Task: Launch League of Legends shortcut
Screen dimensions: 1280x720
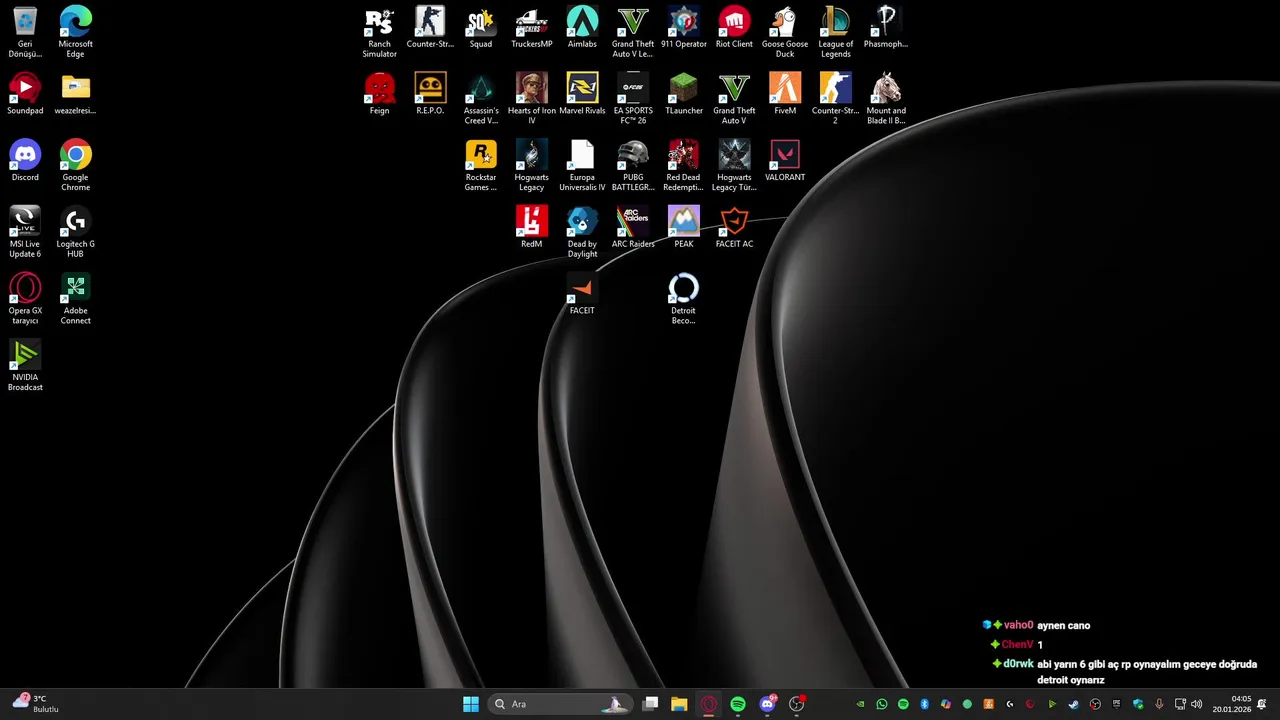Action: [835, 32]
